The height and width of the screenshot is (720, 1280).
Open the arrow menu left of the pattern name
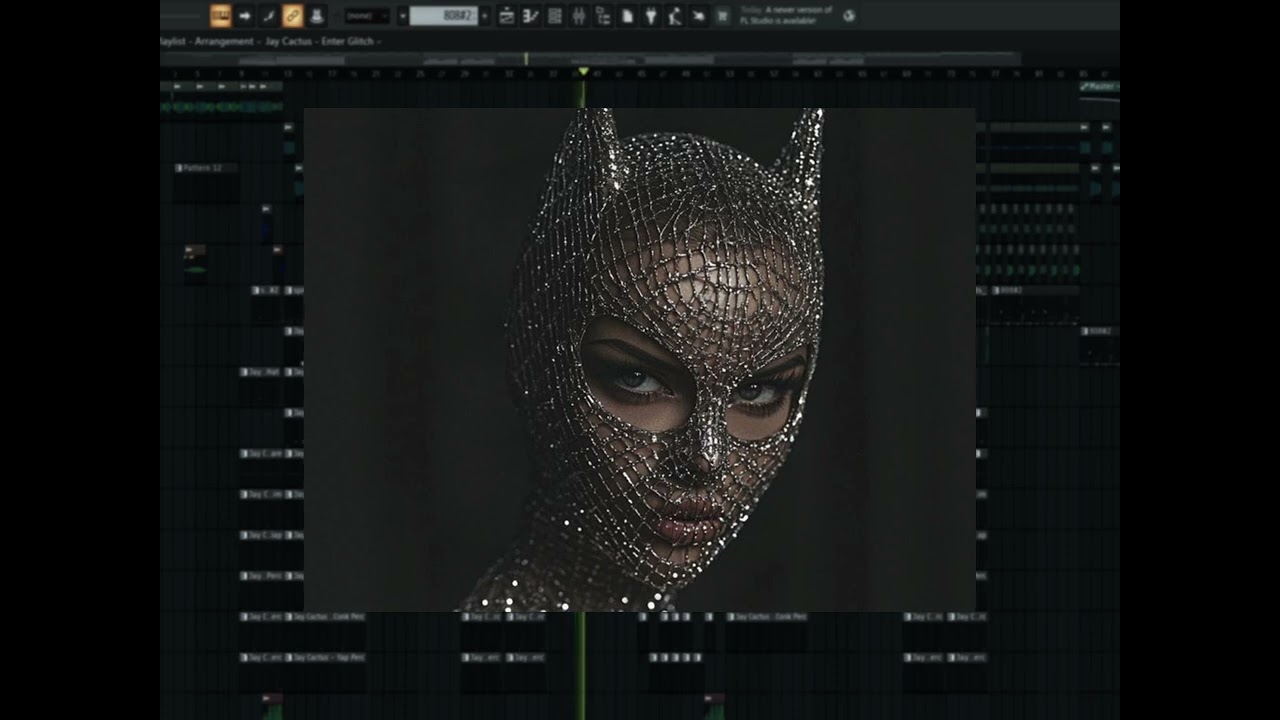403,16
